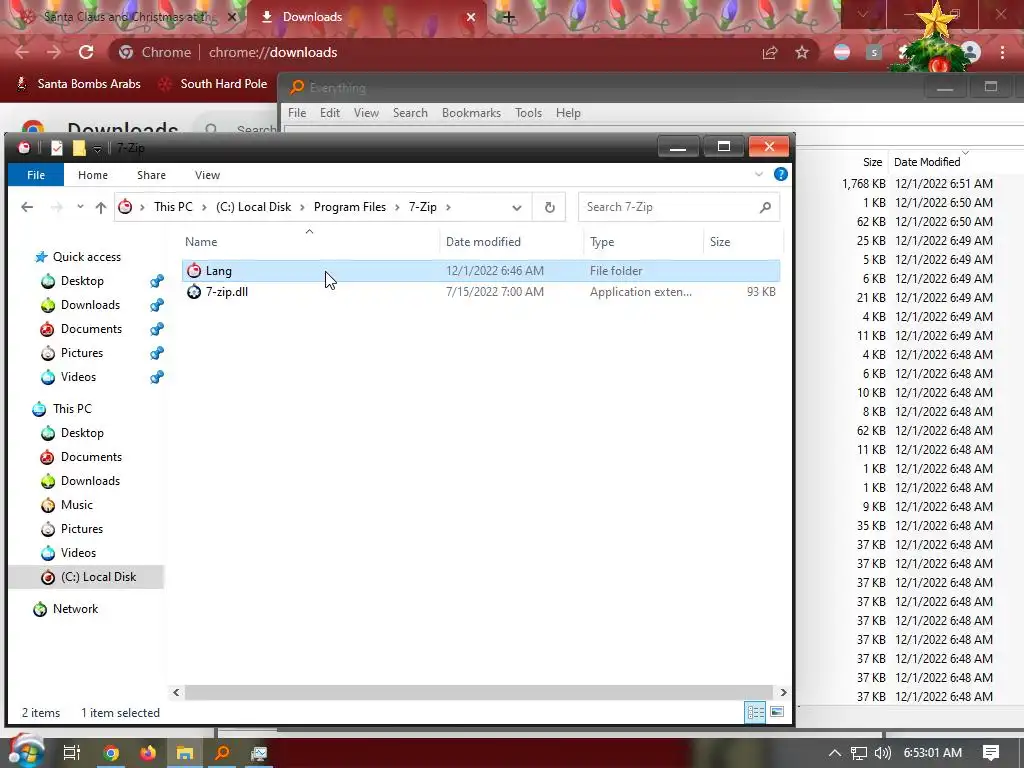Open Desktop under Quick access
Screen dimensions: 1024x768
coord(82,281)
